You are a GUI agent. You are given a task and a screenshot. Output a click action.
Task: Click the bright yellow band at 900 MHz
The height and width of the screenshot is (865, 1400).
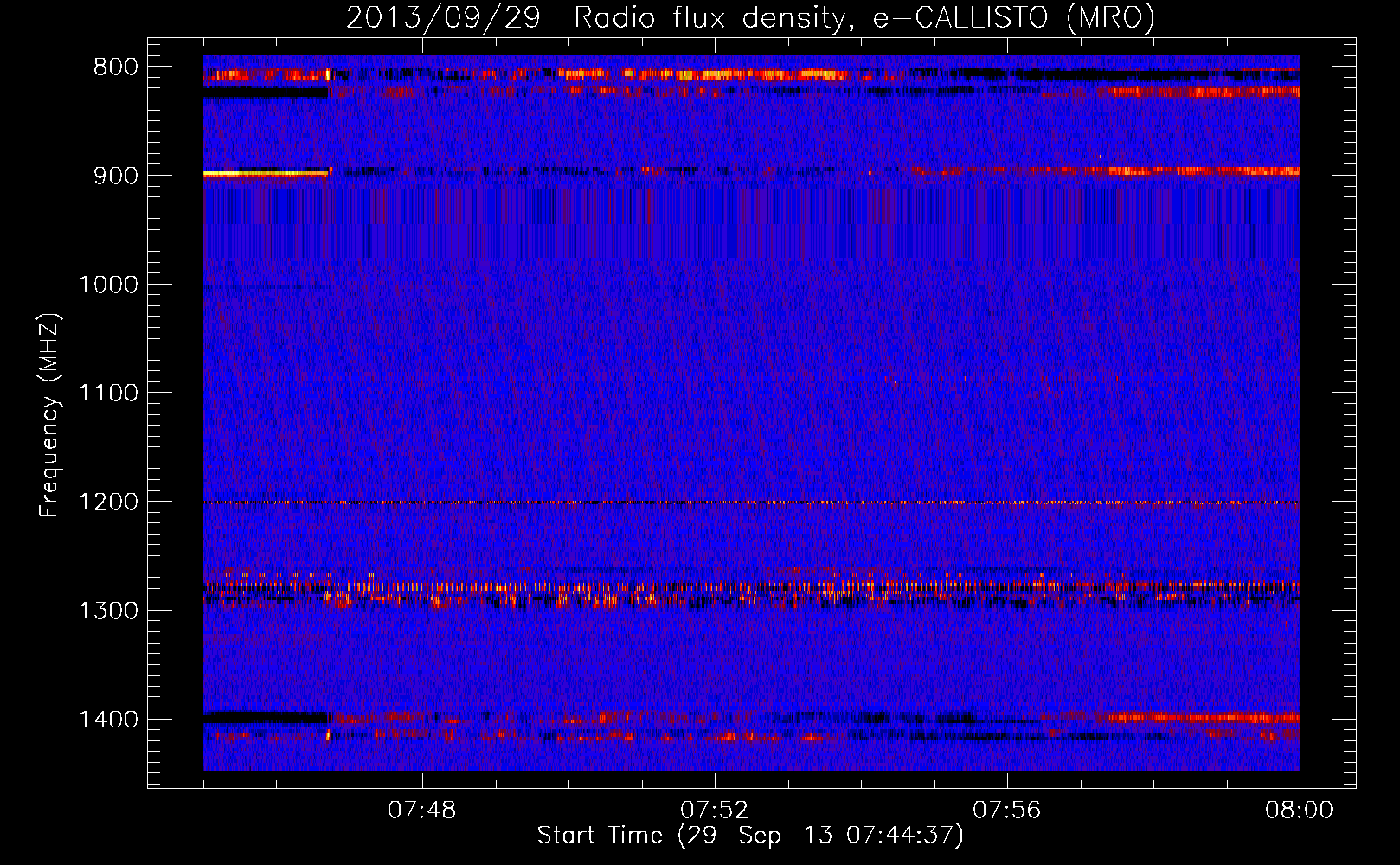point(267,174)
